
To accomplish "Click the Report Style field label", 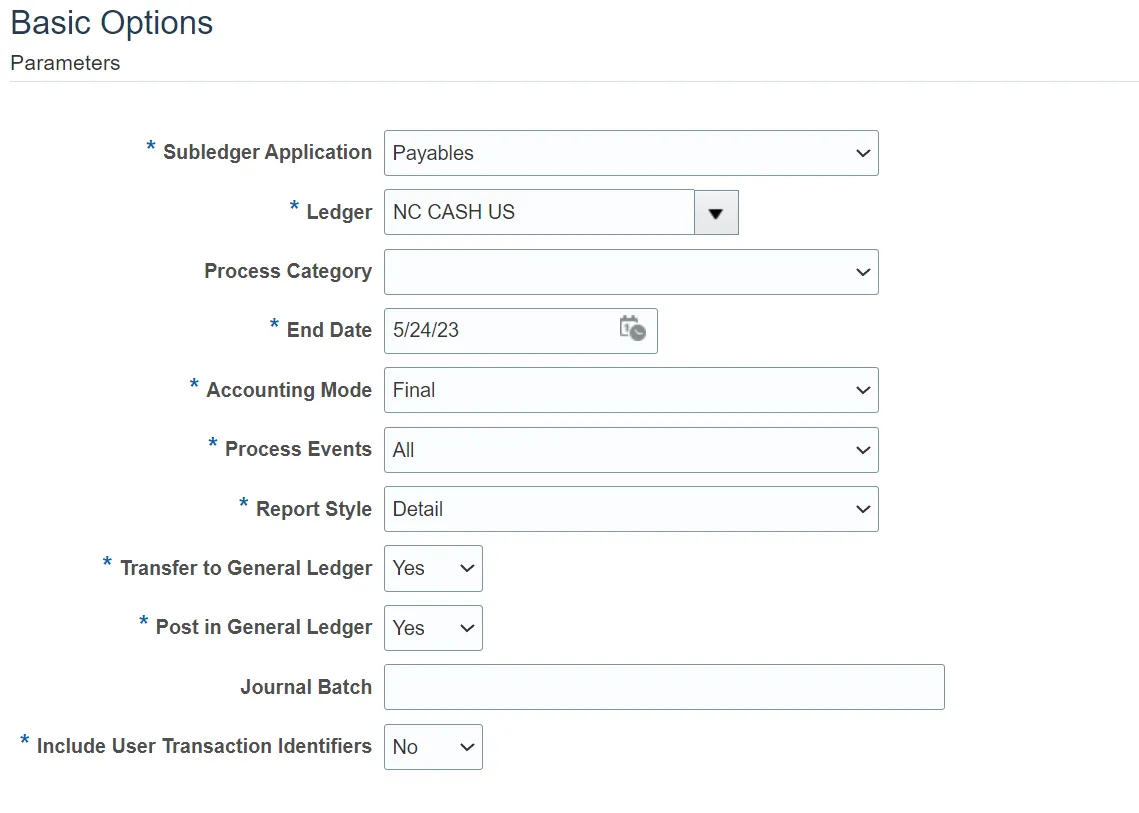I will [314, 509].
